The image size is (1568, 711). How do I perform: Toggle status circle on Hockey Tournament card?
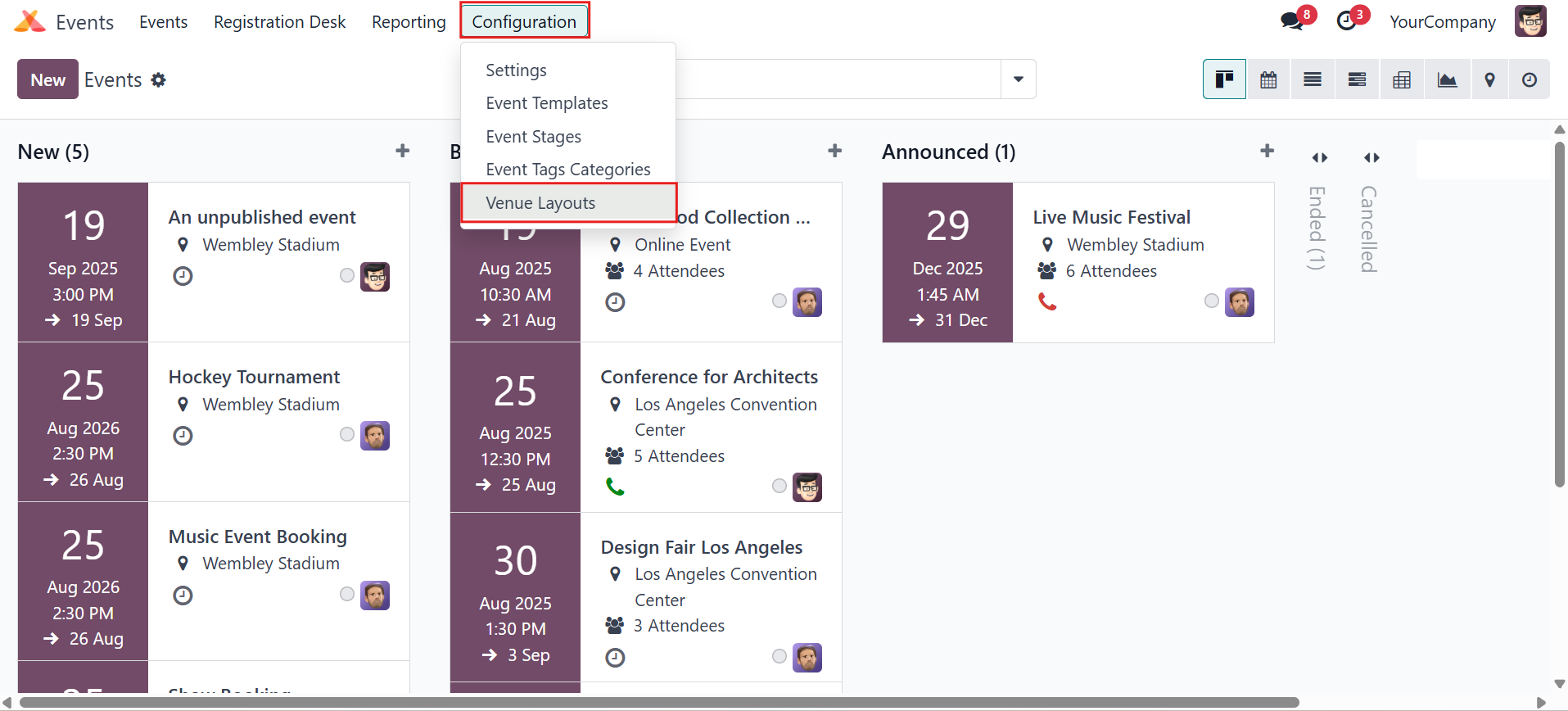click(347, 434)
